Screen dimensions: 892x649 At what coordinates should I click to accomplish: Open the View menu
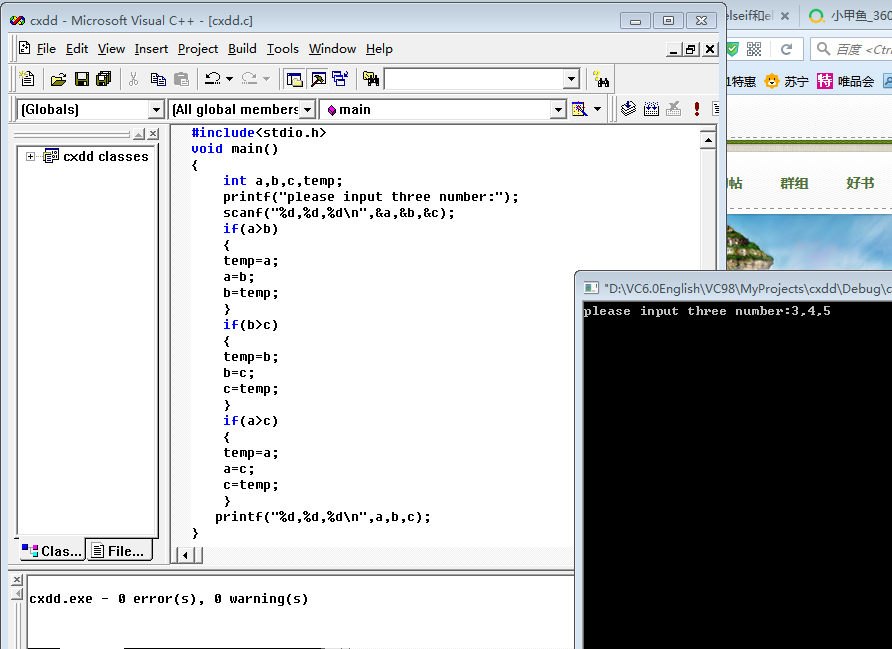point(111,49)
